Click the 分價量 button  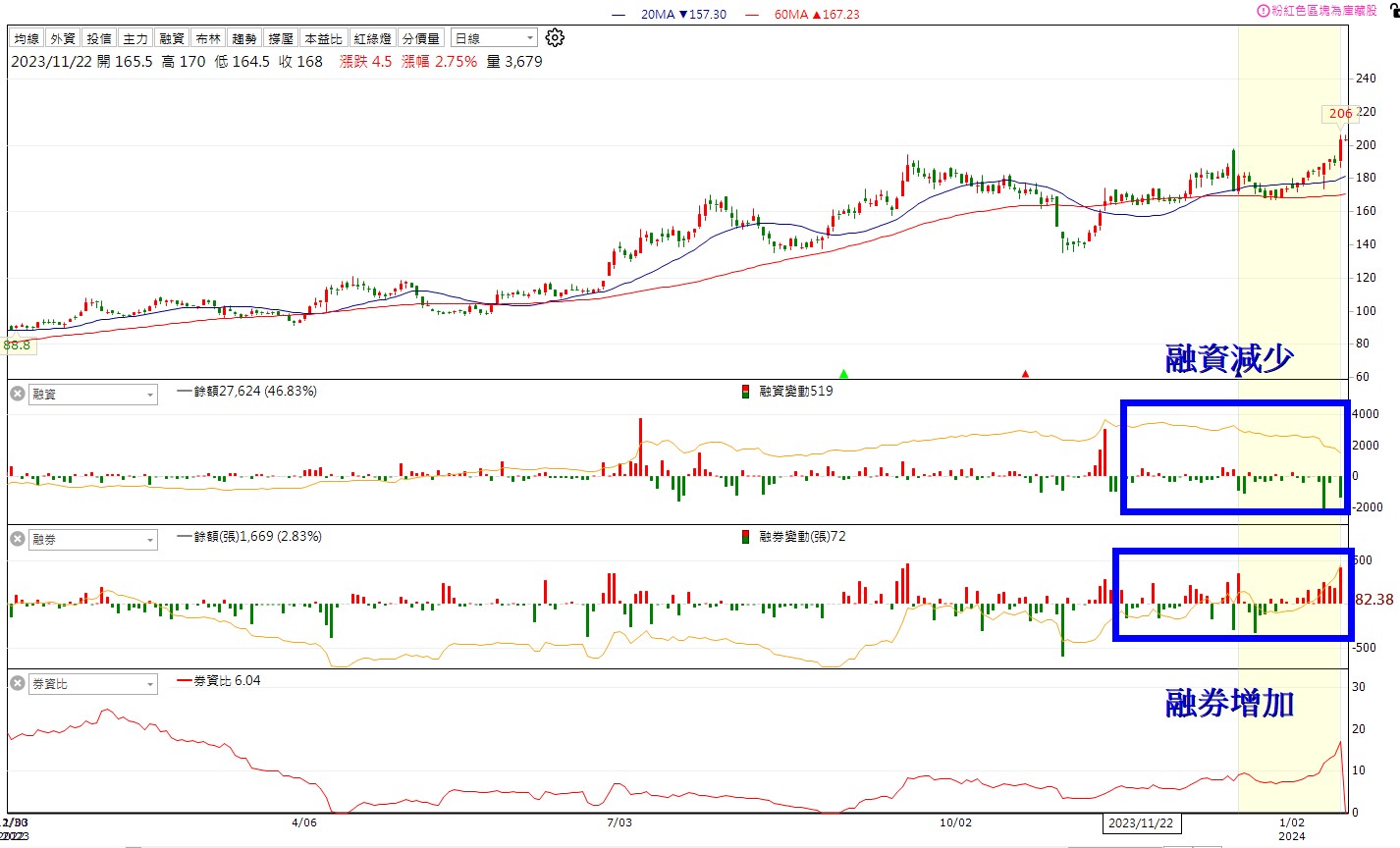(x=421, y=38)
